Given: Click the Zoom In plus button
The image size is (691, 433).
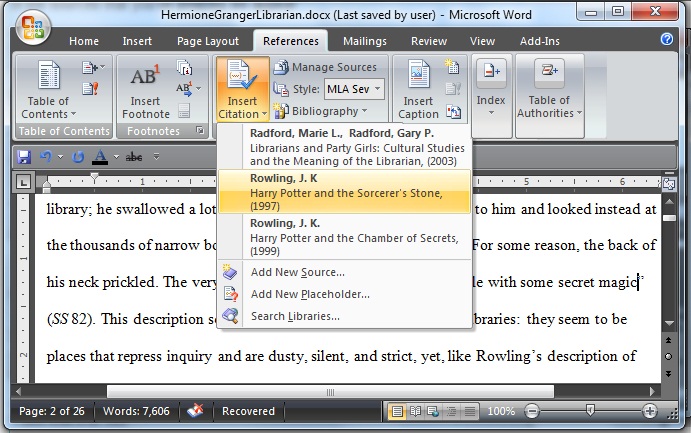Looking at the screenshot, I should coord(649,411).
